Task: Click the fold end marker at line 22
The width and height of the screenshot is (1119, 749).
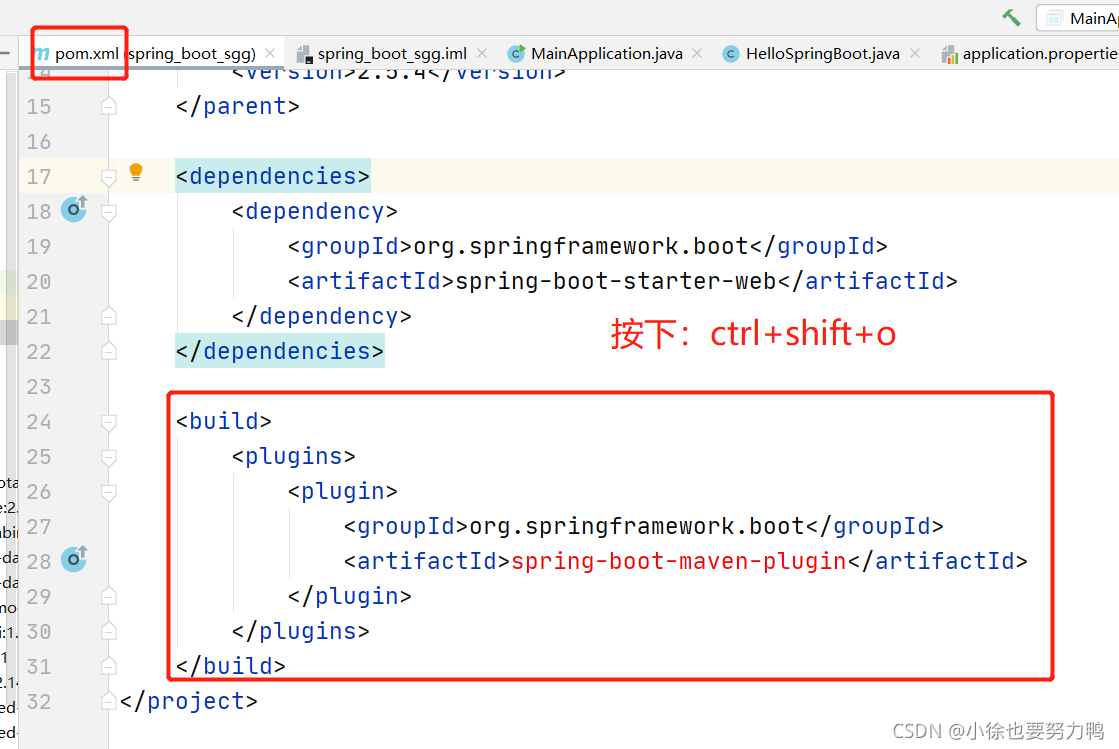Action: click(x=108, y=351)
